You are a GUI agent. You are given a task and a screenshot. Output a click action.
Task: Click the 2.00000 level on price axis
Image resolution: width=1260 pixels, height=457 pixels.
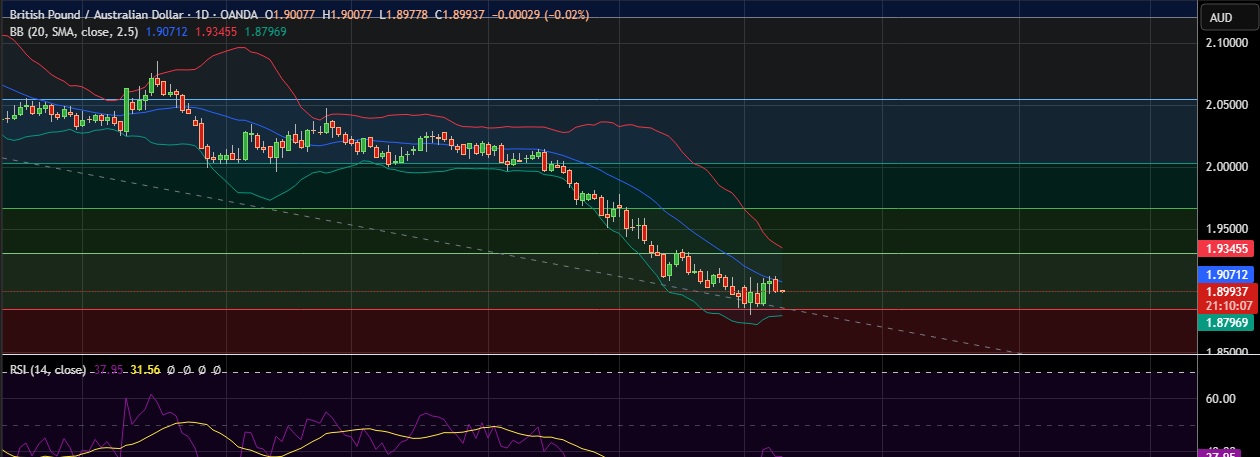tap(1229, 166)
